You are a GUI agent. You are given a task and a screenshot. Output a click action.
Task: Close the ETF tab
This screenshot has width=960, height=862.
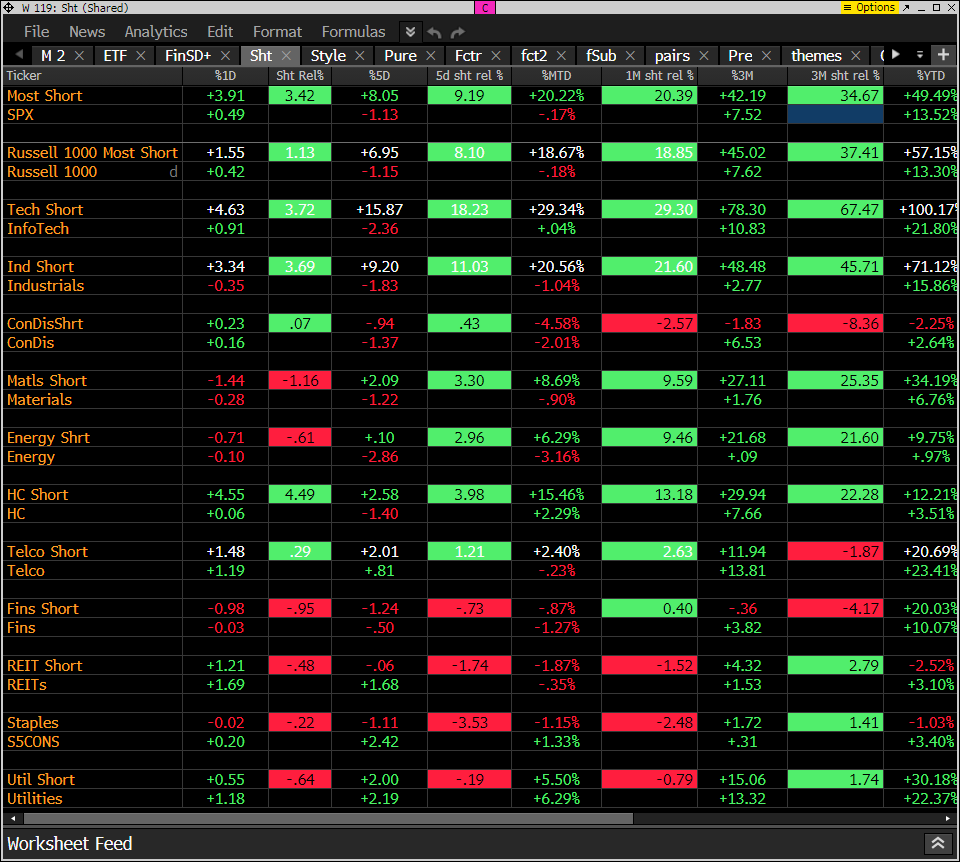click(141, 55)
